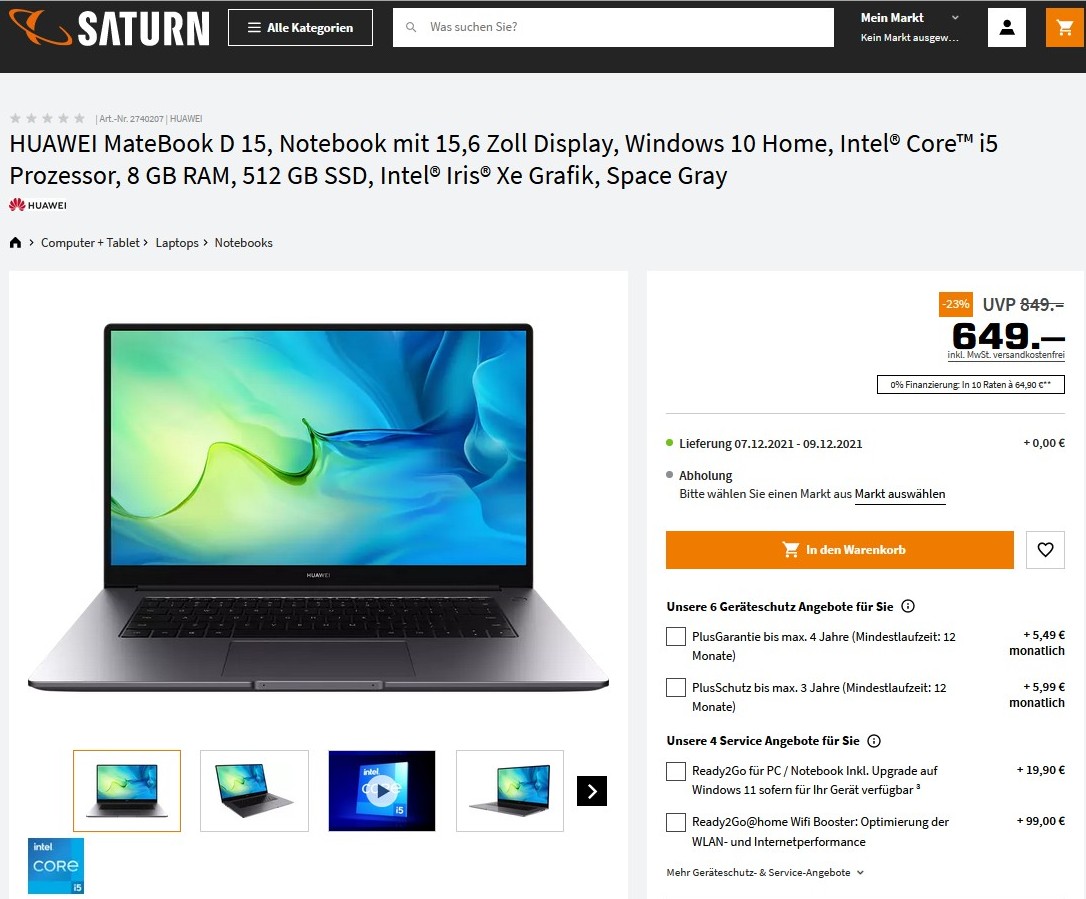Expand Mehr Geräteschutz- & Service-Angebote
This screenshot has width=1086, height=899.
coord(765,873)
